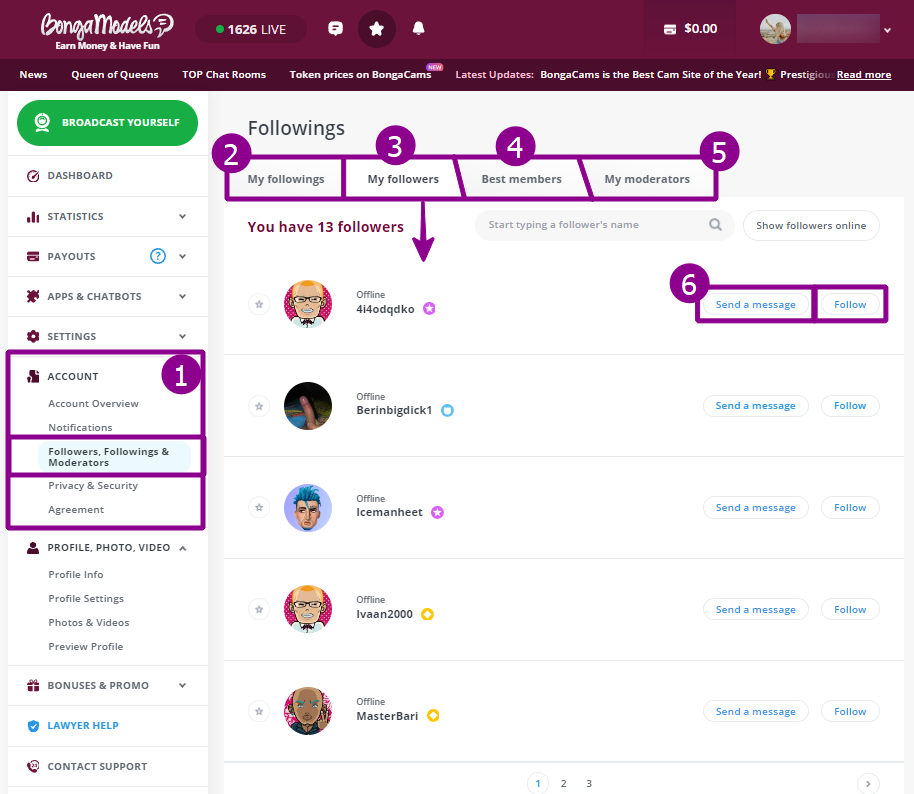Toggle favorite star for Icemanheet
Viewport: 914px width, 794px height.
[x=259, y=508]
